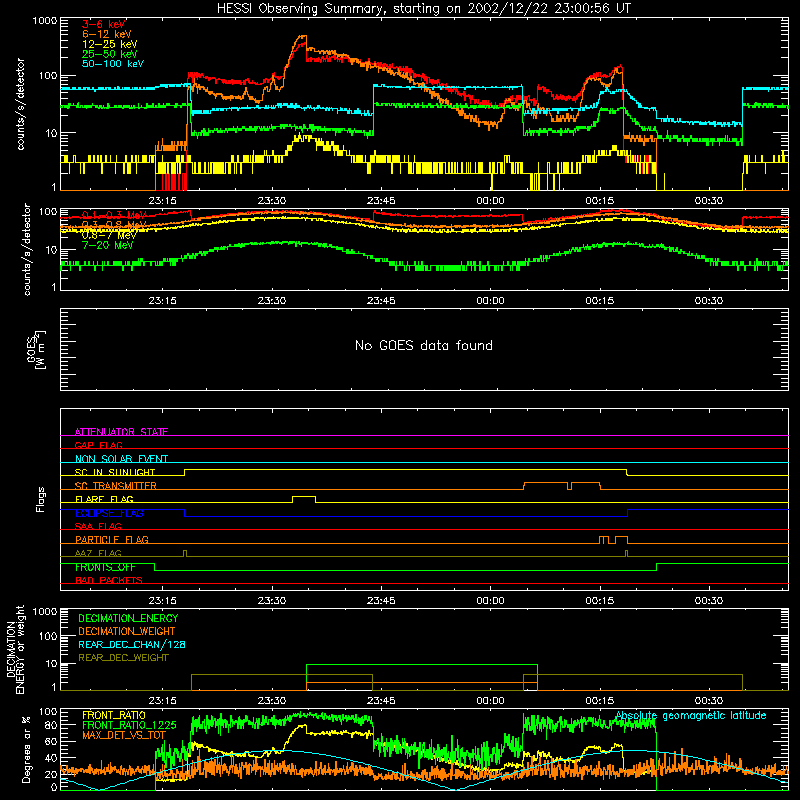800x800 pixels.
Task: Select the 3-6 keV legend label
Action: 104,24
